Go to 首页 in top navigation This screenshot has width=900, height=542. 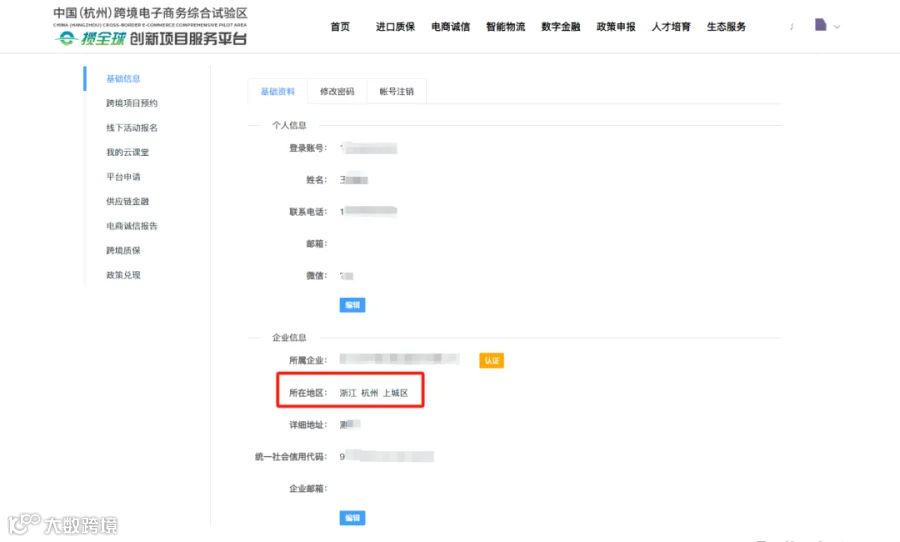[340, 26]
